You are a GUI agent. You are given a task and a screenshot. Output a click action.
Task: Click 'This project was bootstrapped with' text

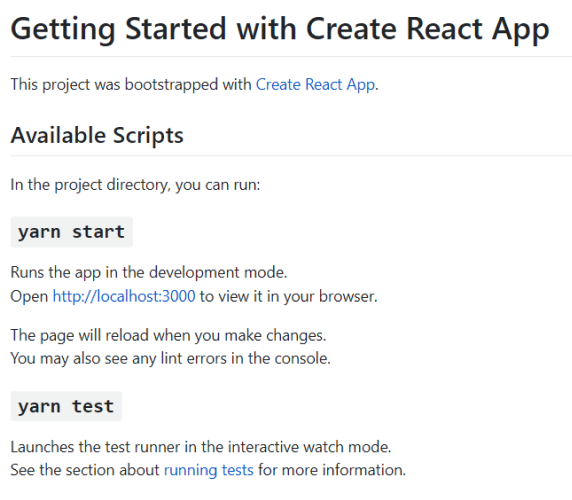pos(131,85)
